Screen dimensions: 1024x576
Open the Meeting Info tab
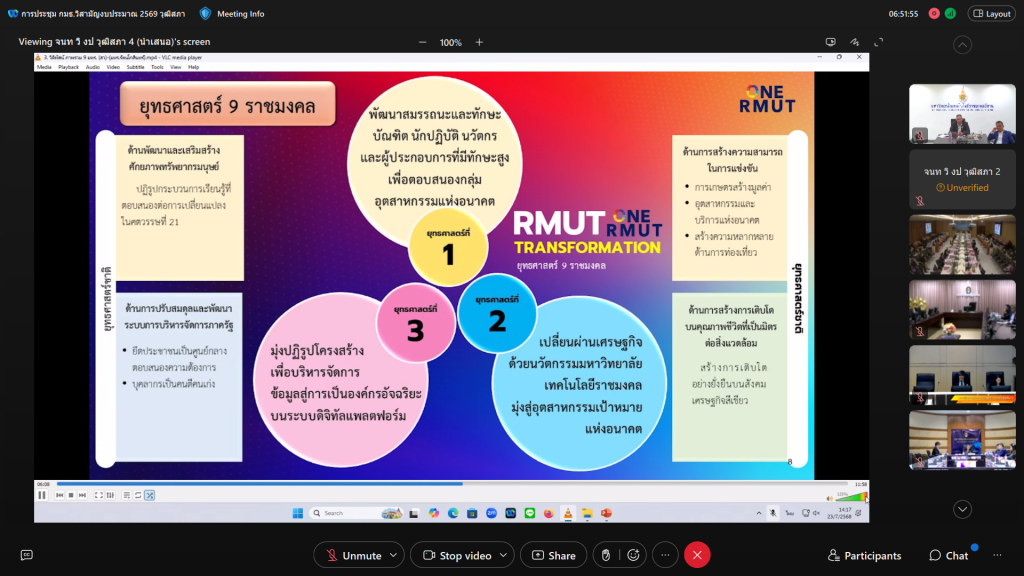232,13
